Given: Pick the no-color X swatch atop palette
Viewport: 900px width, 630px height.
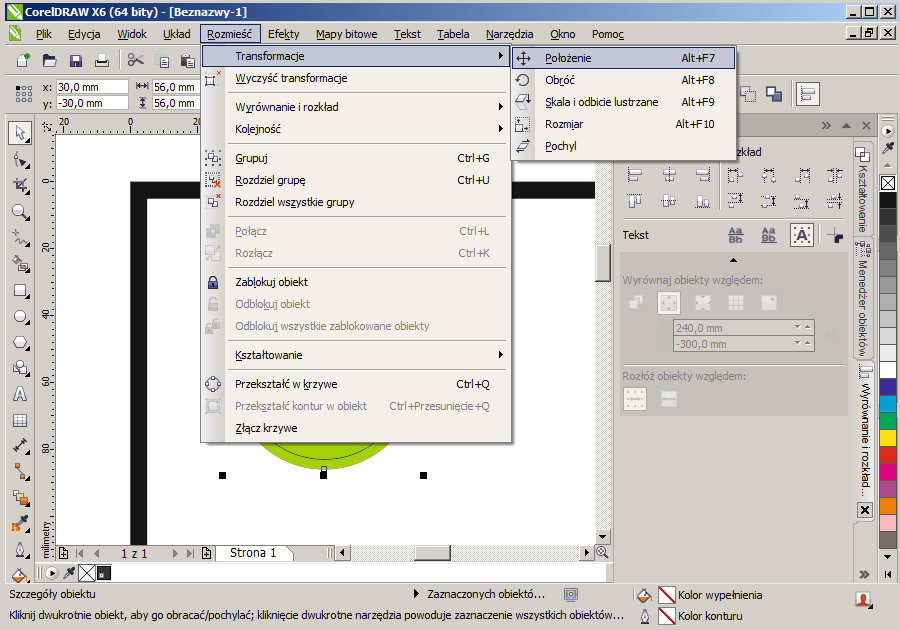Looking at the screenshot, I should [887, 183].
